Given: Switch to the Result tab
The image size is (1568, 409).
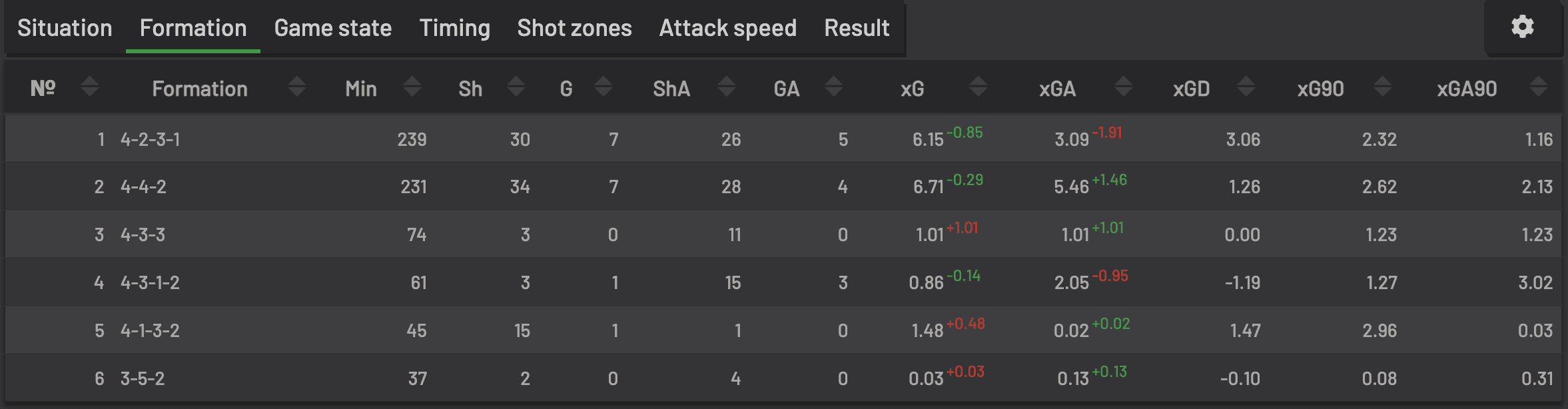Looking at the screenshot, I should pos(857,28).
